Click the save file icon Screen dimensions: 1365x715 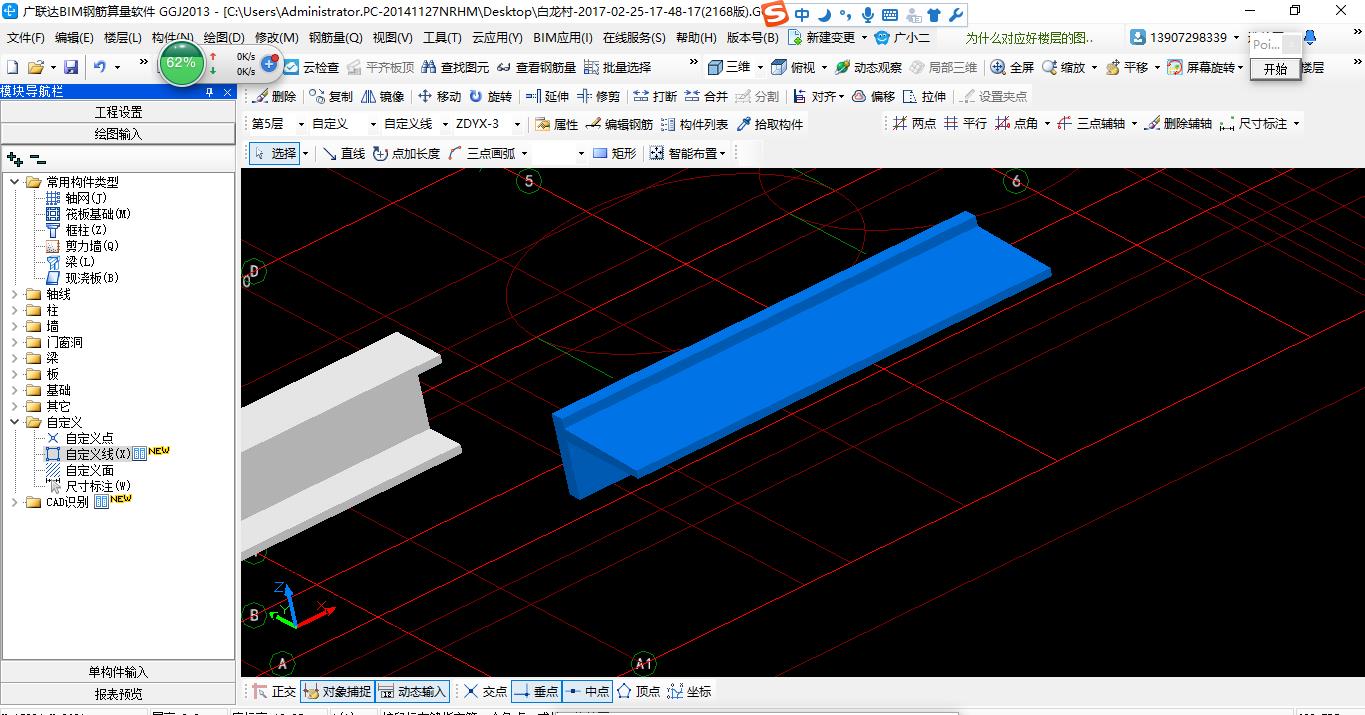point(71,67)
